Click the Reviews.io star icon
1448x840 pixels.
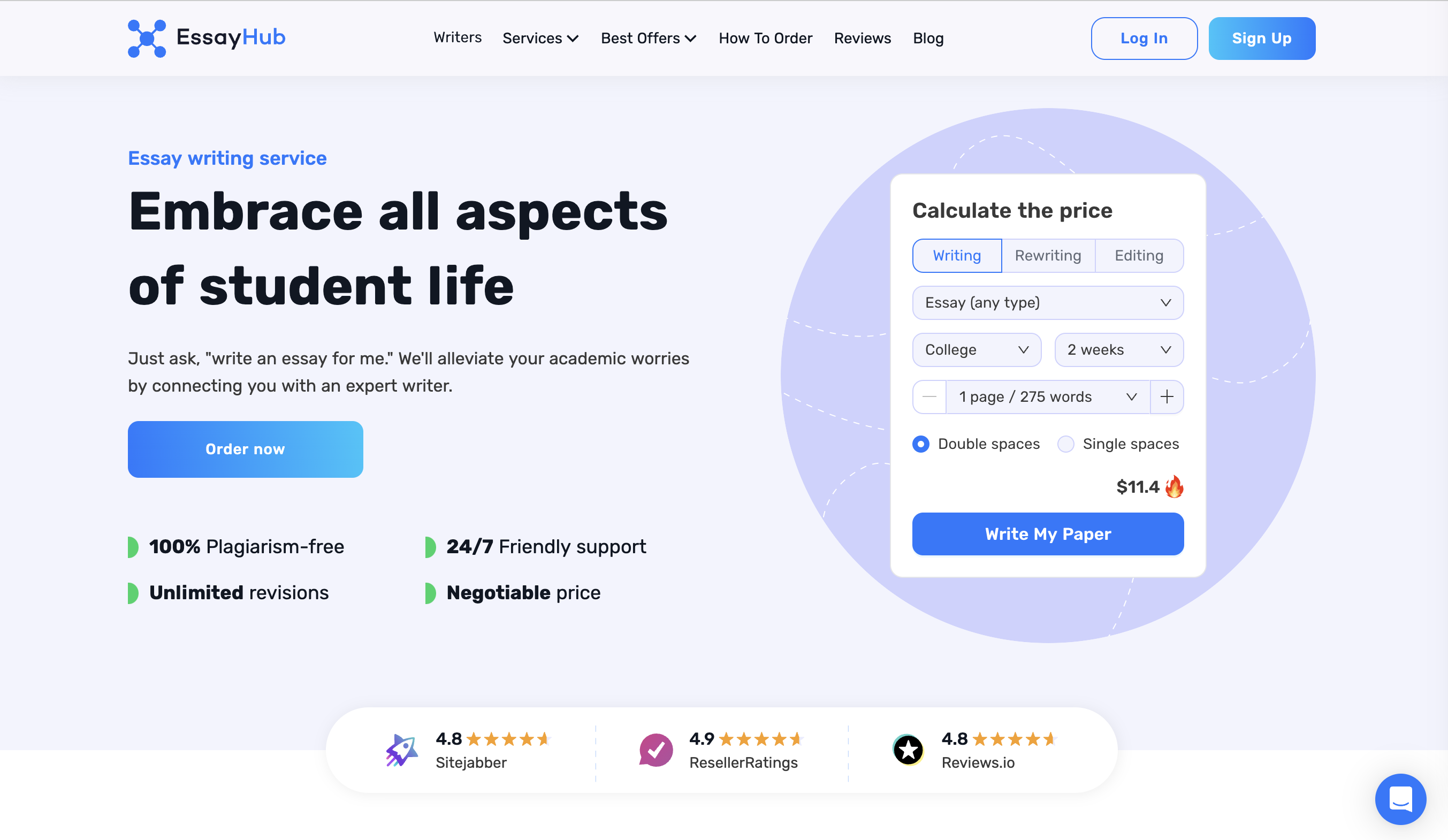coord(908,750)
